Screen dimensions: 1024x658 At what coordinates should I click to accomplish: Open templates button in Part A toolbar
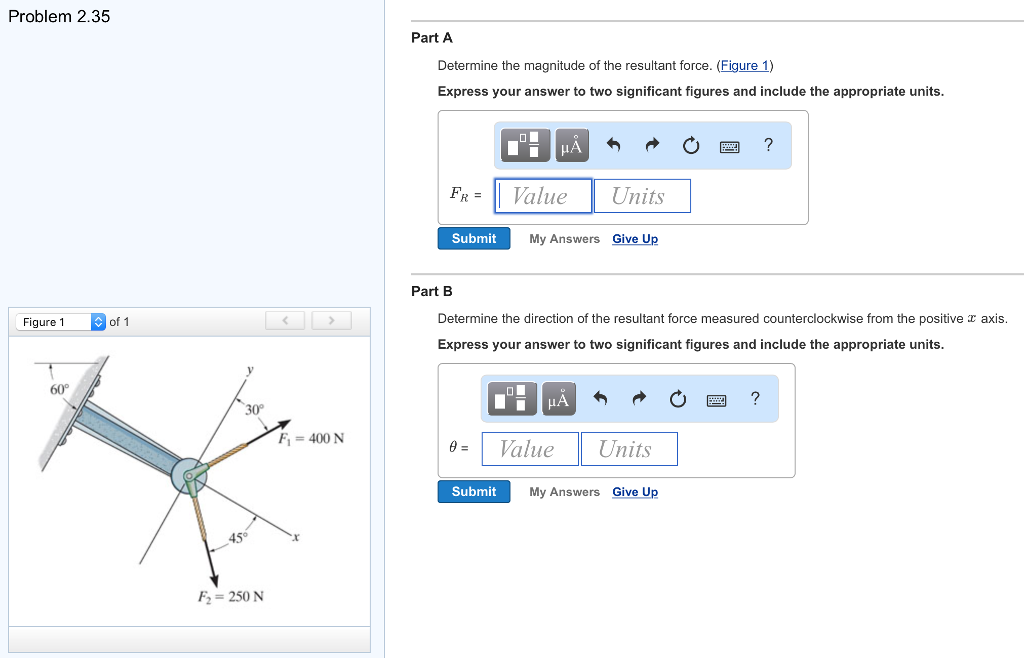pyautogui.click(x=527, y=146)
